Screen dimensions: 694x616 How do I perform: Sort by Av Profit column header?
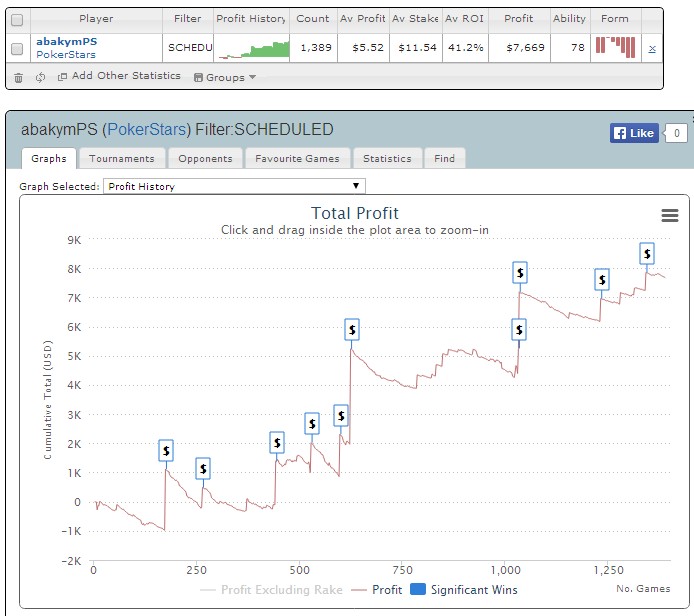362,19
